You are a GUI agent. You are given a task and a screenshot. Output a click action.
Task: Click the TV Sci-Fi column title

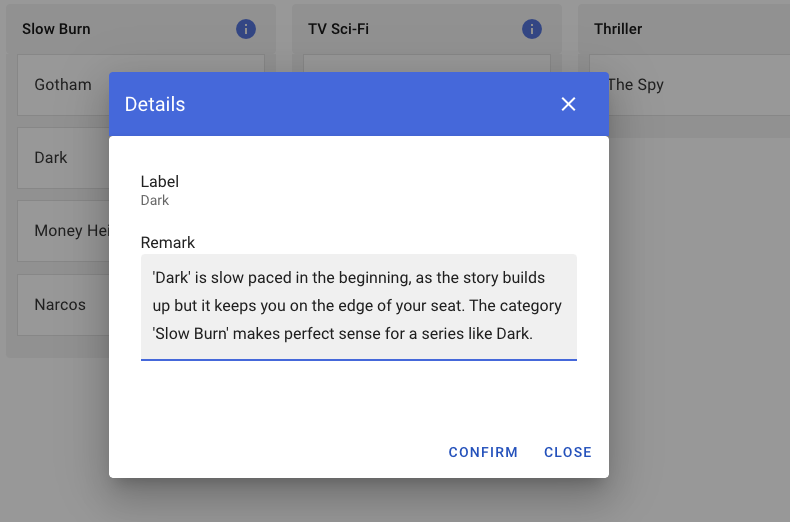[x=338, y=29]
